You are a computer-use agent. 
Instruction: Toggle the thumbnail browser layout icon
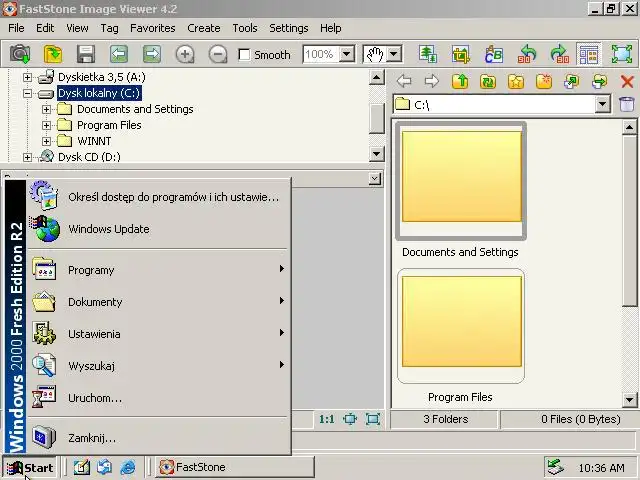589,54
